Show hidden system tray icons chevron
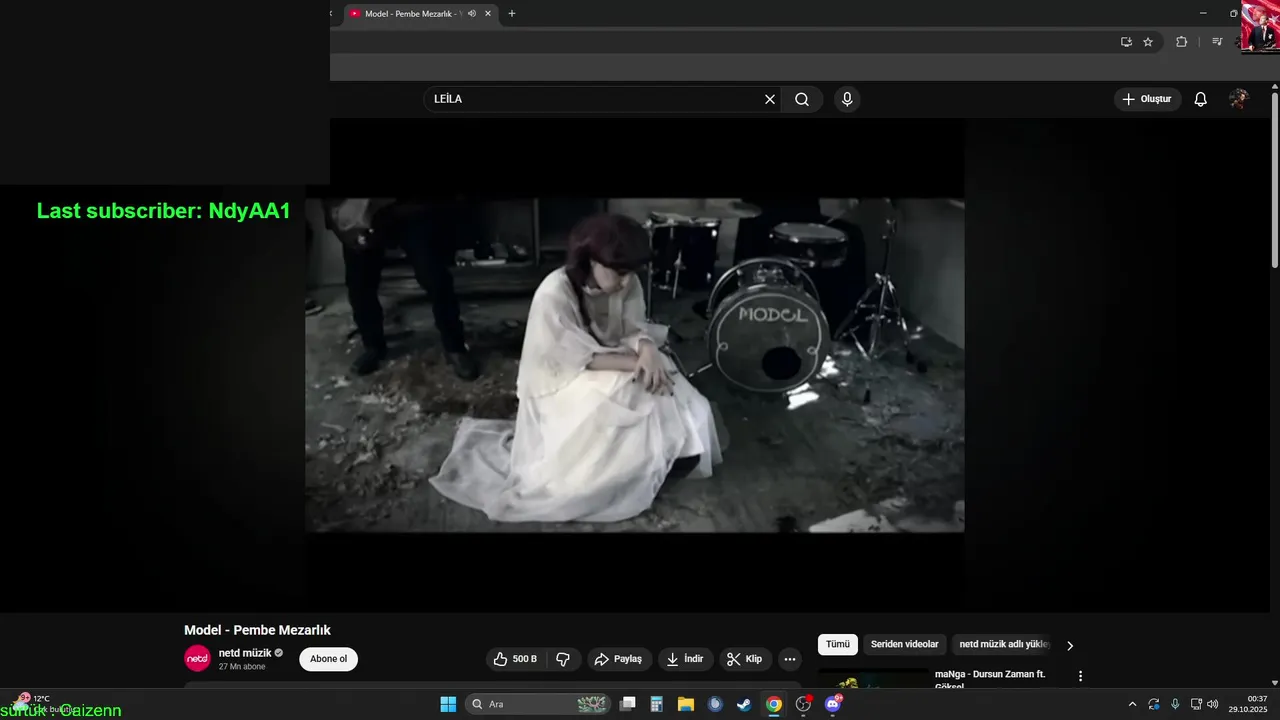The image size is (1280, 720). point(1132,704)
